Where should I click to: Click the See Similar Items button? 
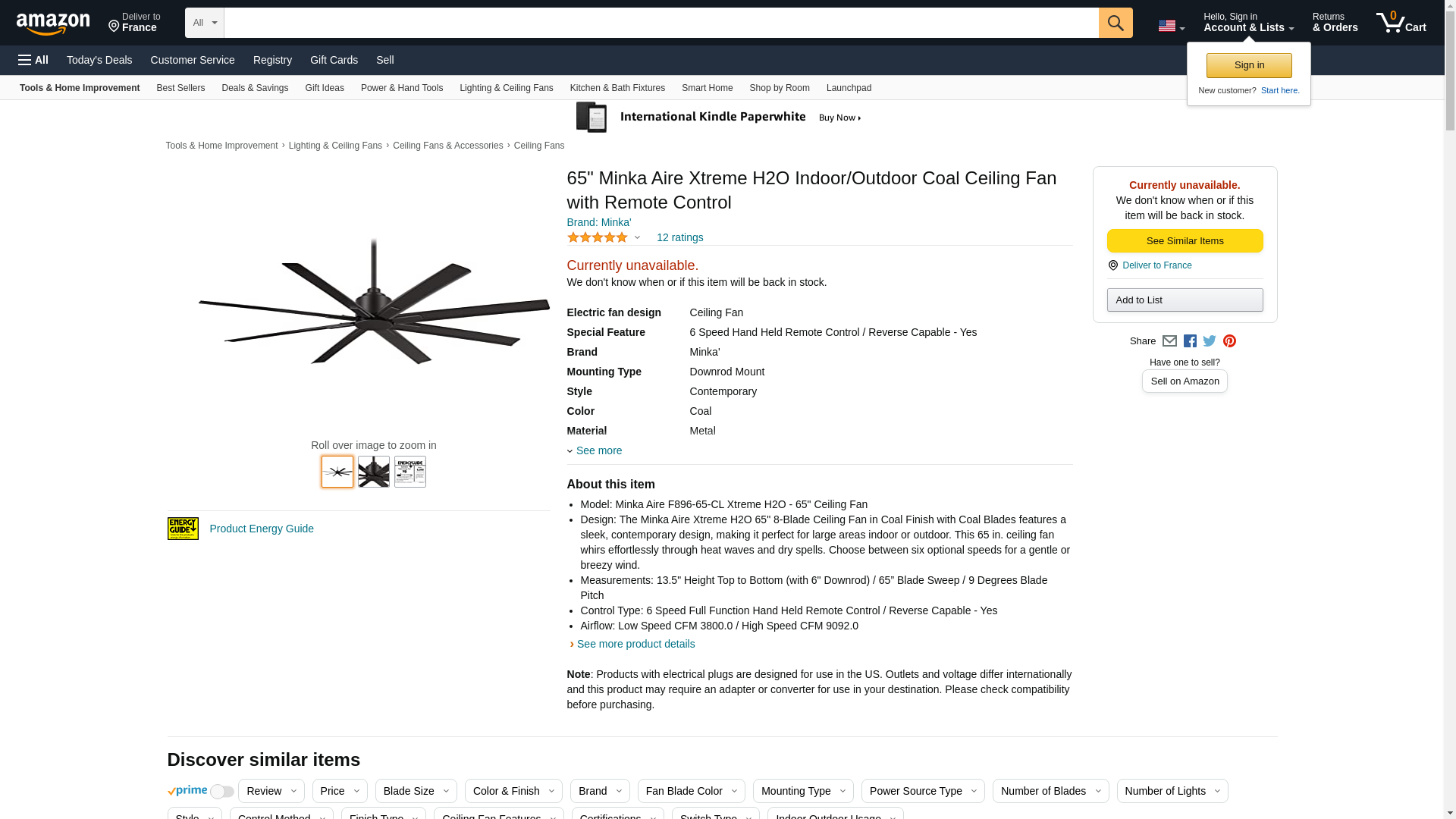(1185, 240)
